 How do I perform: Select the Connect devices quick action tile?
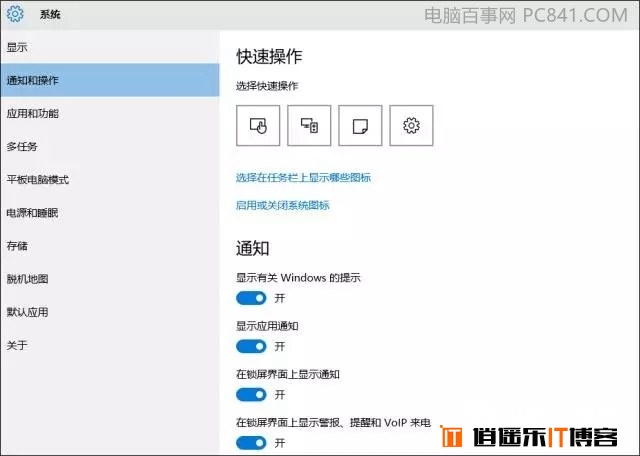tap(309, 125)
